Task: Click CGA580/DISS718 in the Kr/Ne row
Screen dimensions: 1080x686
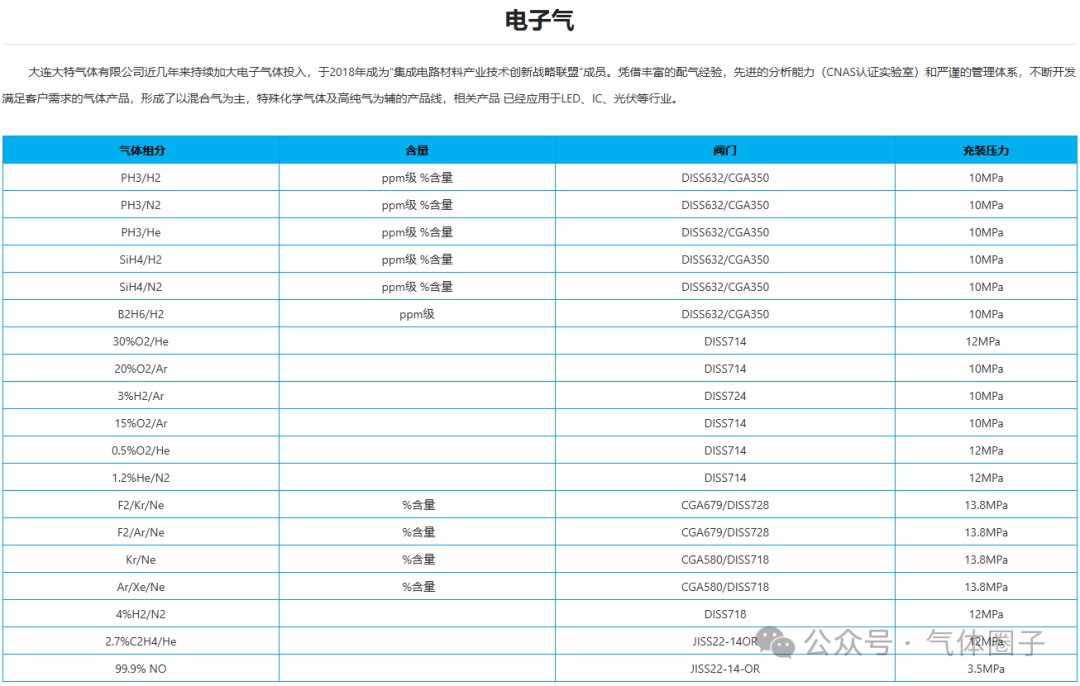Action: 725,559
